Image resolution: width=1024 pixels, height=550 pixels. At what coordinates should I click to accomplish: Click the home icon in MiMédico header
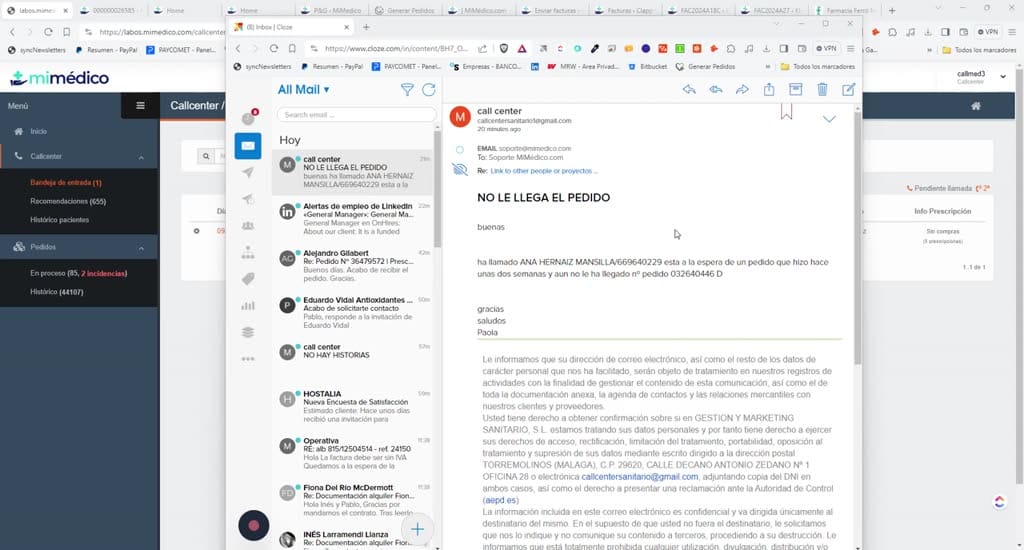[x=976, y=106]
